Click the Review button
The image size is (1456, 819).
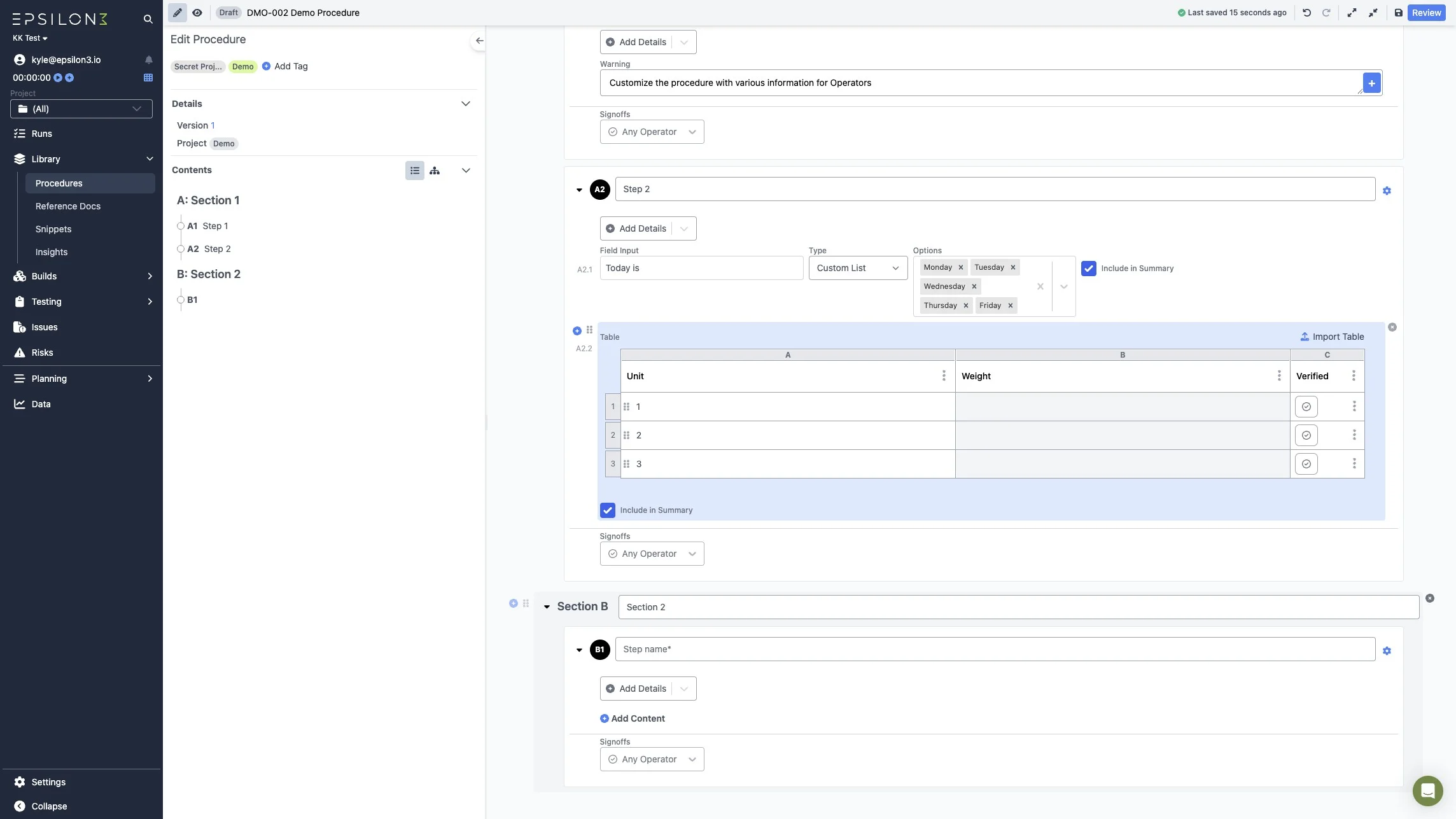click(1426, 13)
